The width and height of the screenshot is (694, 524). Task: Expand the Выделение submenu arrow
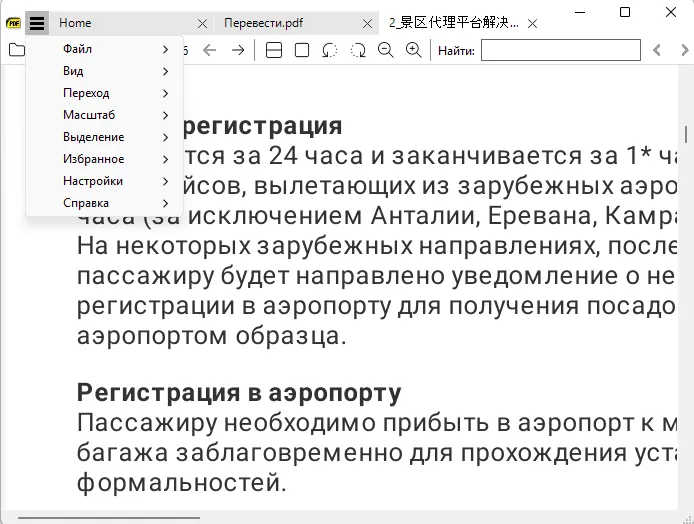[x=166, y=137]
